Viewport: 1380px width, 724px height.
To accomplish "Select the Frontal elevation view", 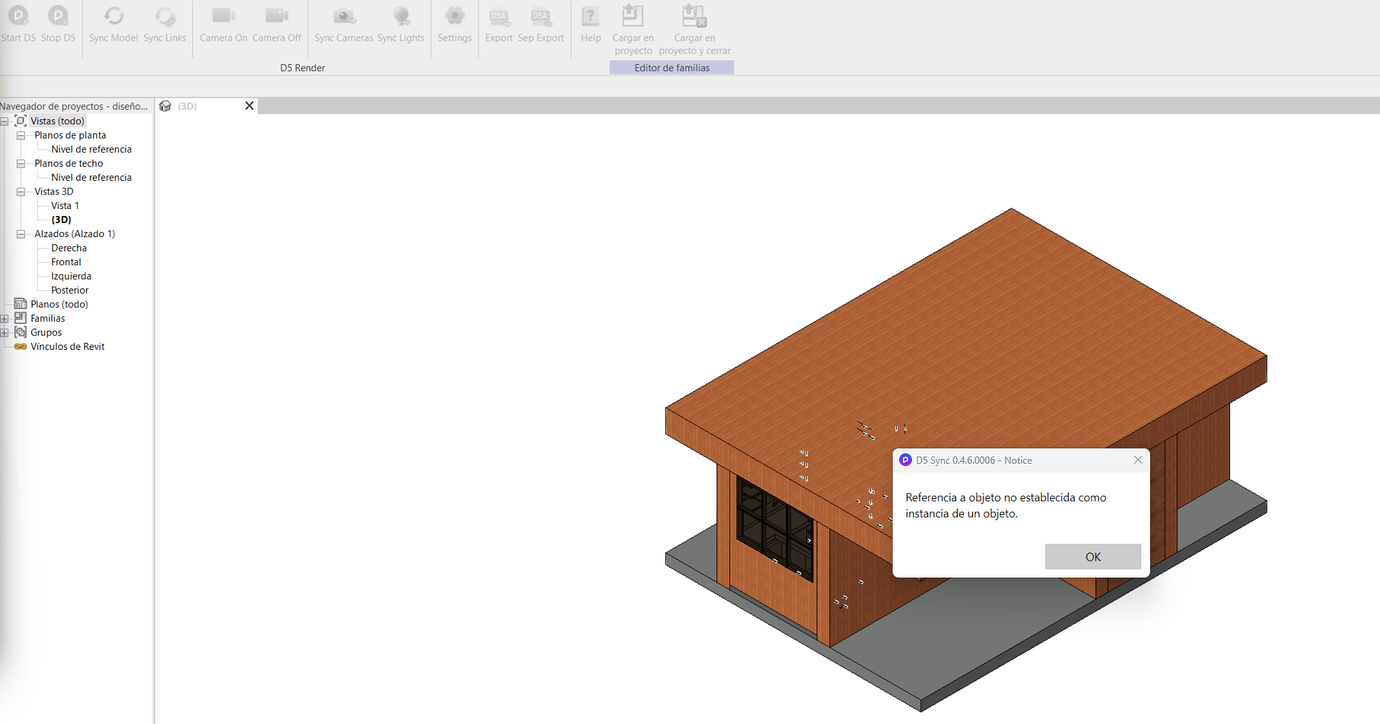I will [x=65, y=261].
